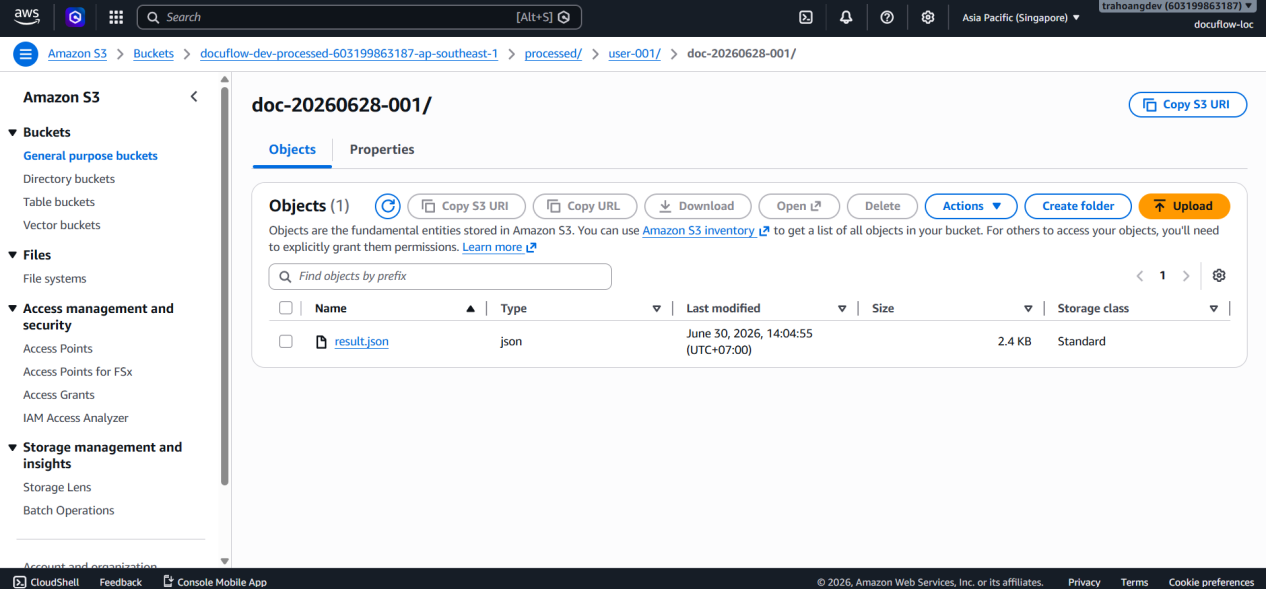Open the result.json object link
1266x589 pixels.
coord(362,342)
